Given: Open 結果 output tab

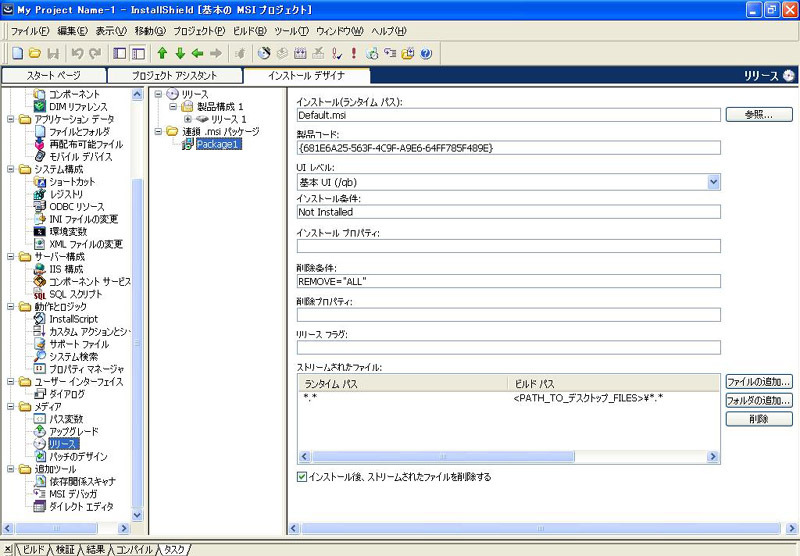Looking at the screenshot, I should [x=95, y=549].
